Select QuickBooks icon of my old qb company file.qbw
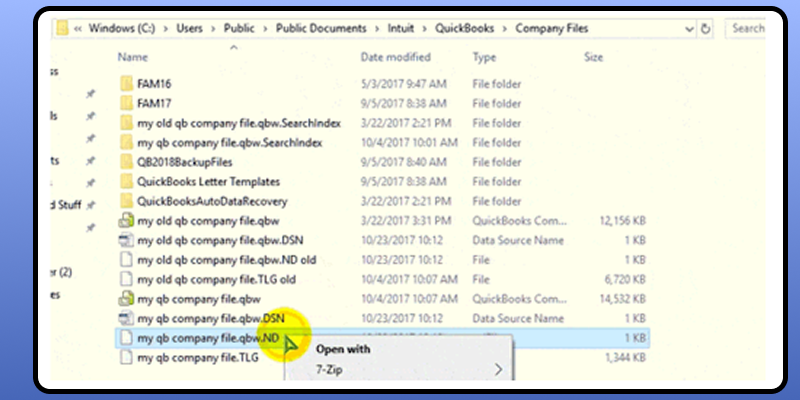 pos(126,221)
